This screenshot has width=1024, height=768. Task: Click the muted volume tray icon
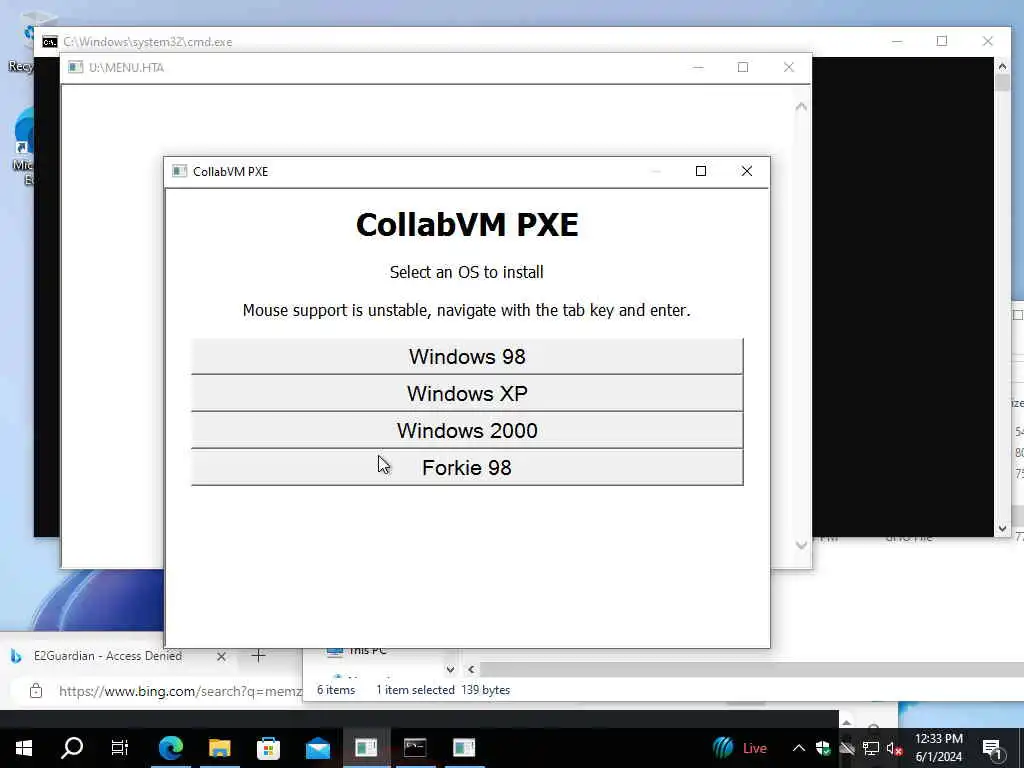point(895,748)
